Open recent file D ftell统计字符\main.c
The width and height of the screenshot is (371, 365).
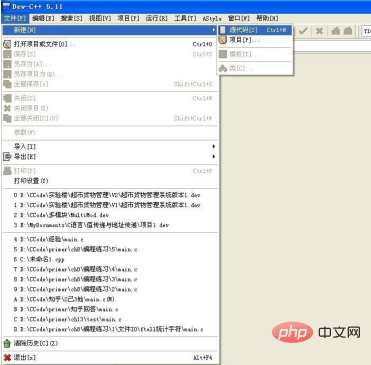(x=110, y=329)
